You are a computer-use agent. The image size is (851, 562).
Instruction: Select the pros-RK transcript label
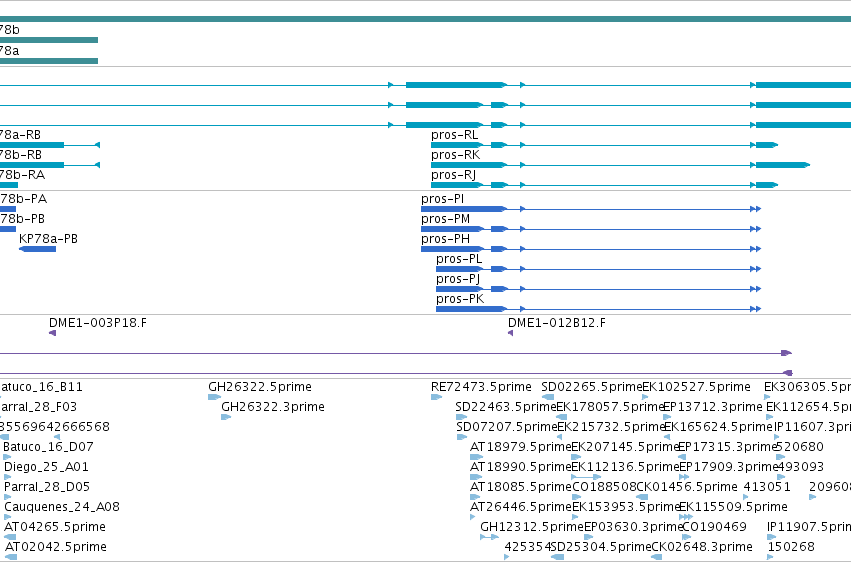tap(455, 155)
